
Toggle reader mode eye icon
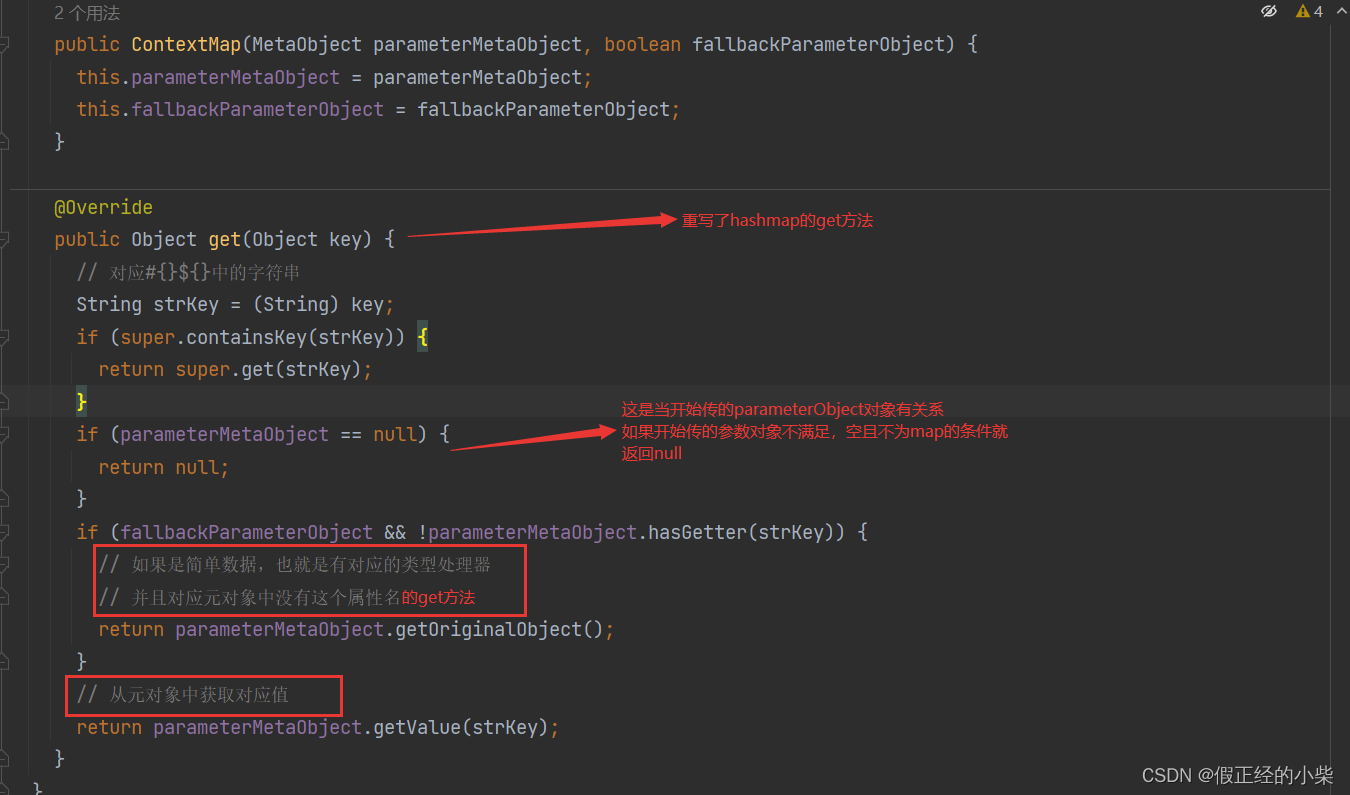tap(1269, 12)
